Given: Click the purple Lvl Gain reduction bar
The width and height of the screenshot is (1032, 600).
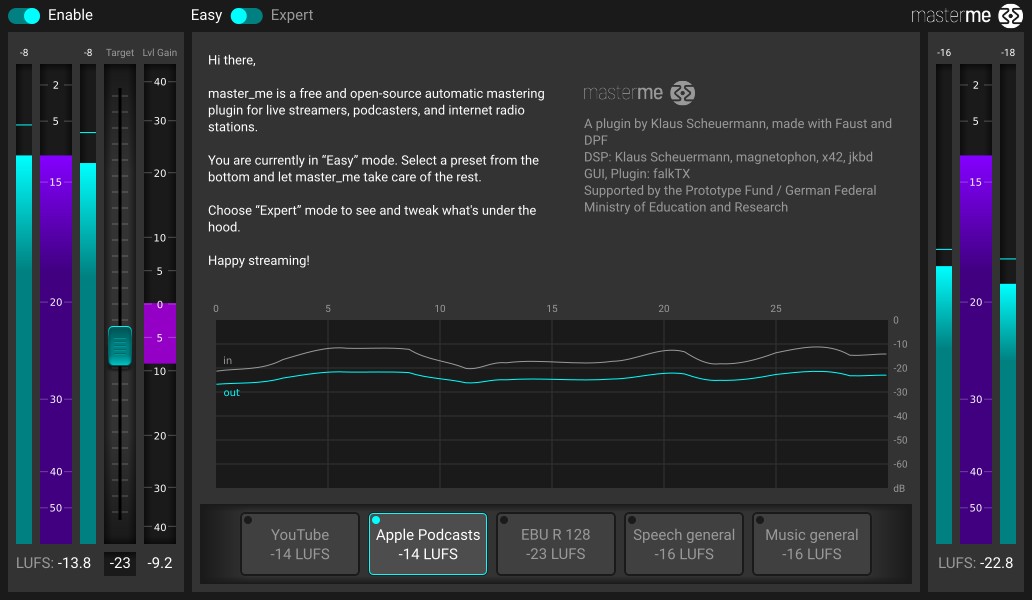Looking at the screenshot, I should [160, 333].
